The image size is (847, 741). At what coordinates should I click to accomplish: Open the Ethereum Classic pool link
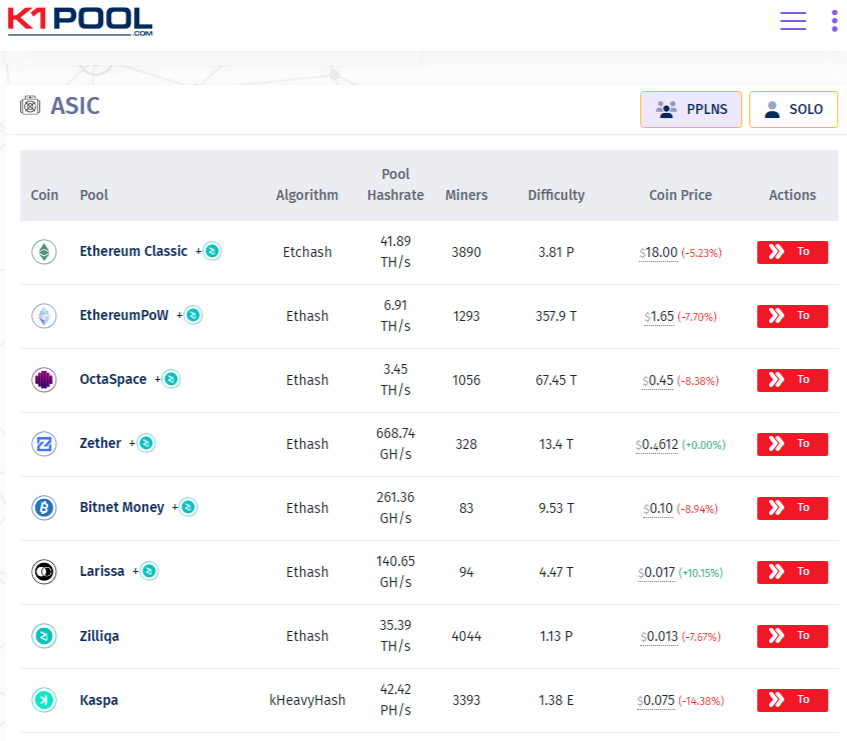[x=133, y=251]
